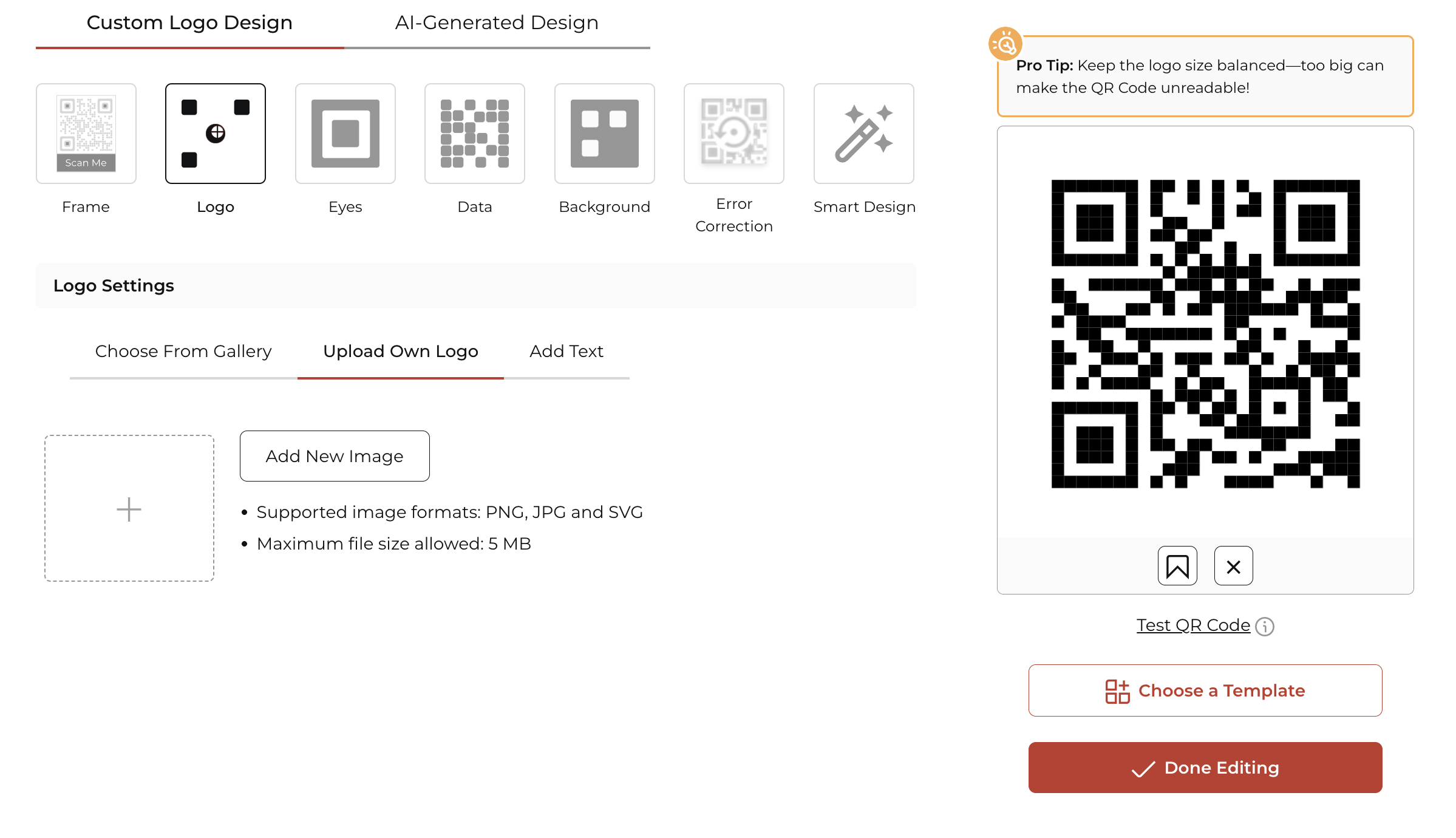
Task: Click the Logo Settings section header
Action: pos(475,286)
